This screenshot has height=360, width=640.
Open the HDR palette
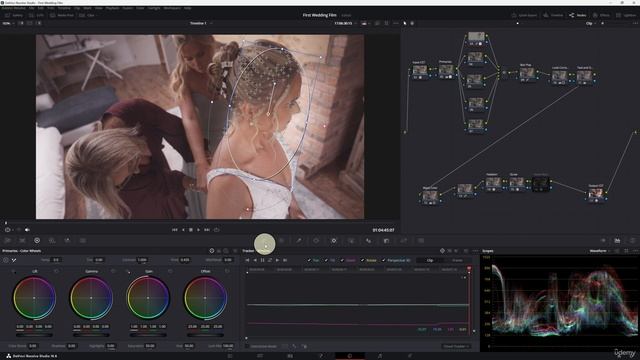coord(52,241)
